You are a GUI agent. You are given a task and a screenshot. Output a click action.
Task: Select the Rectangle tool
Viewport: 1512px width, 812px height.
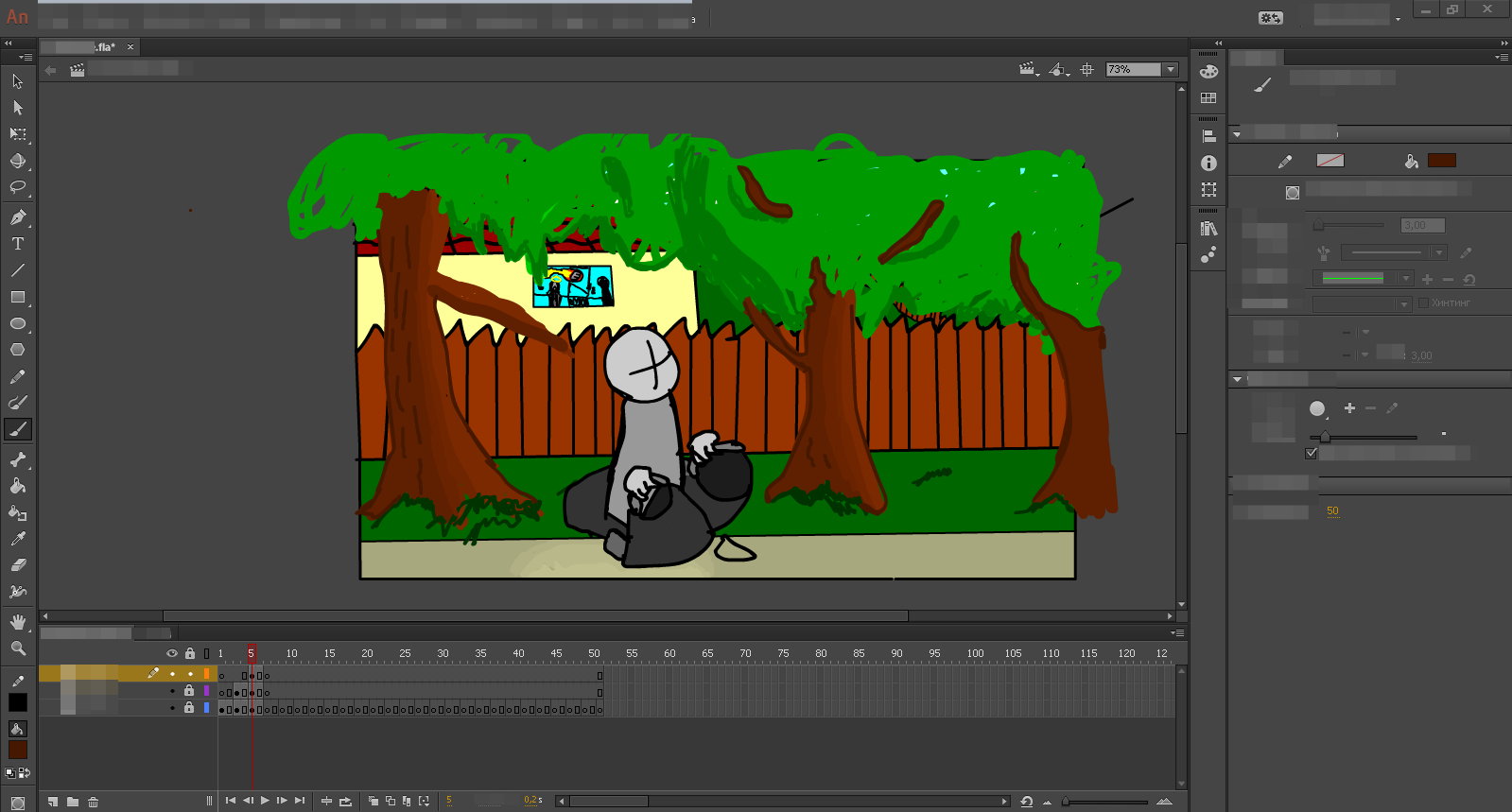pos(17,297)
